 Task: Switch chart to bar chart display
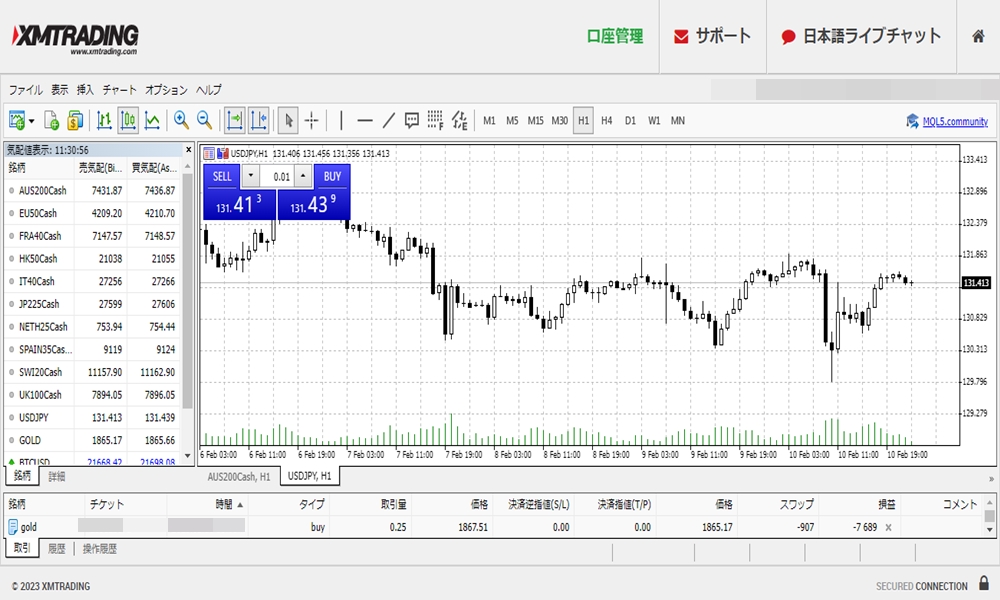pyautogui.click(x=104, y=121)
